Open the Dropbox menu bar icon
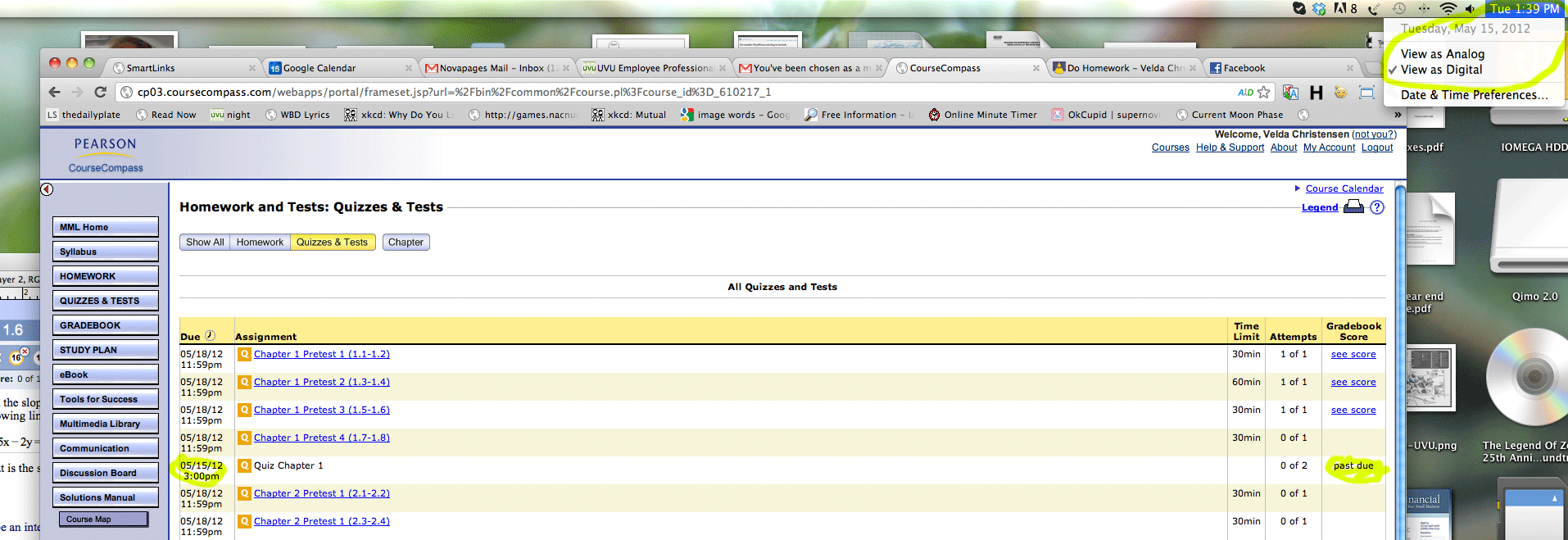Image resolution: width=1568 pixels, height=540 pixels. click(x=1319, y=8)
